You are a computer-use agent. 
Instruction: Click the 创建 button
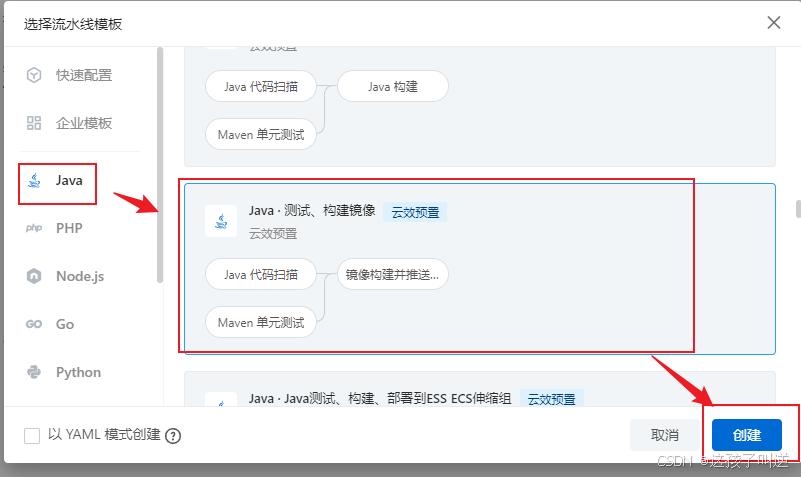pos(746,435)
